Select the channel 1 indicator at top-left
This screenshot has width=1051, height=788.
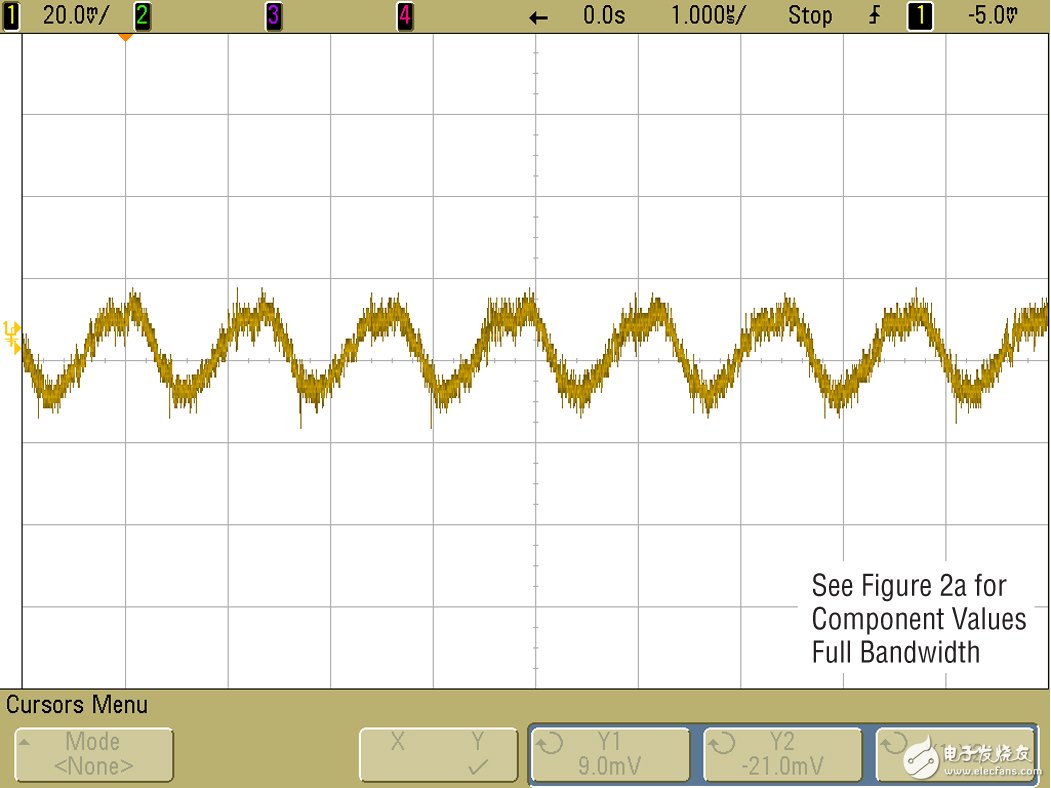[x=11, y=16]
